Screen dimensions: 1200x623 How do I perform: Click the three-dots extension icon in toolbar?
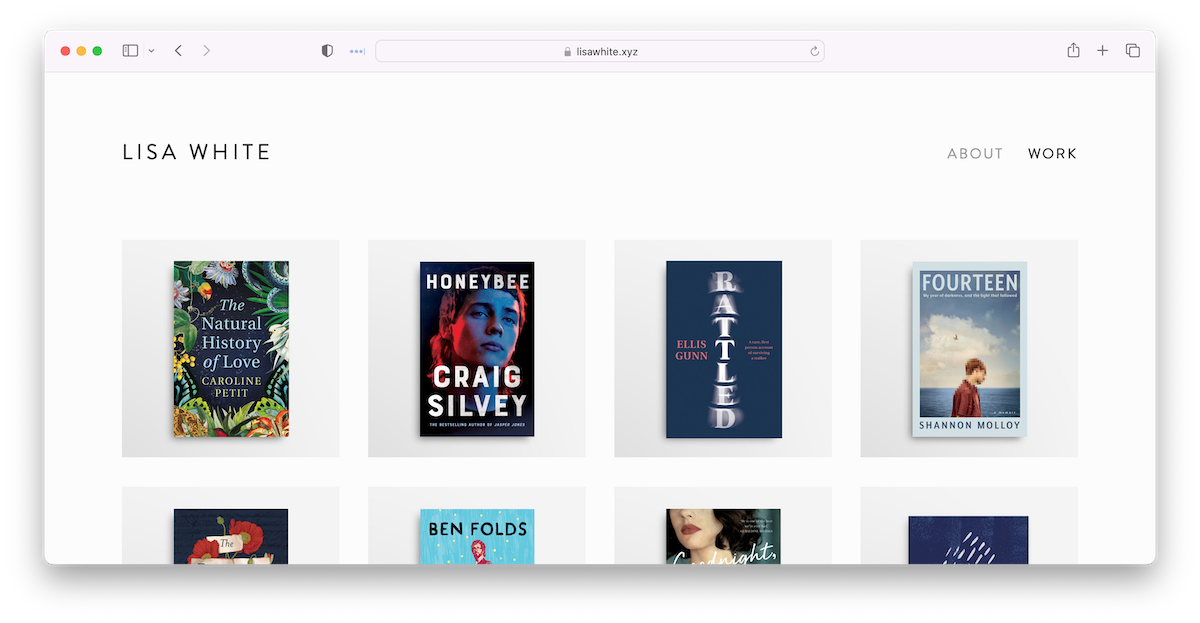point(357,51)
